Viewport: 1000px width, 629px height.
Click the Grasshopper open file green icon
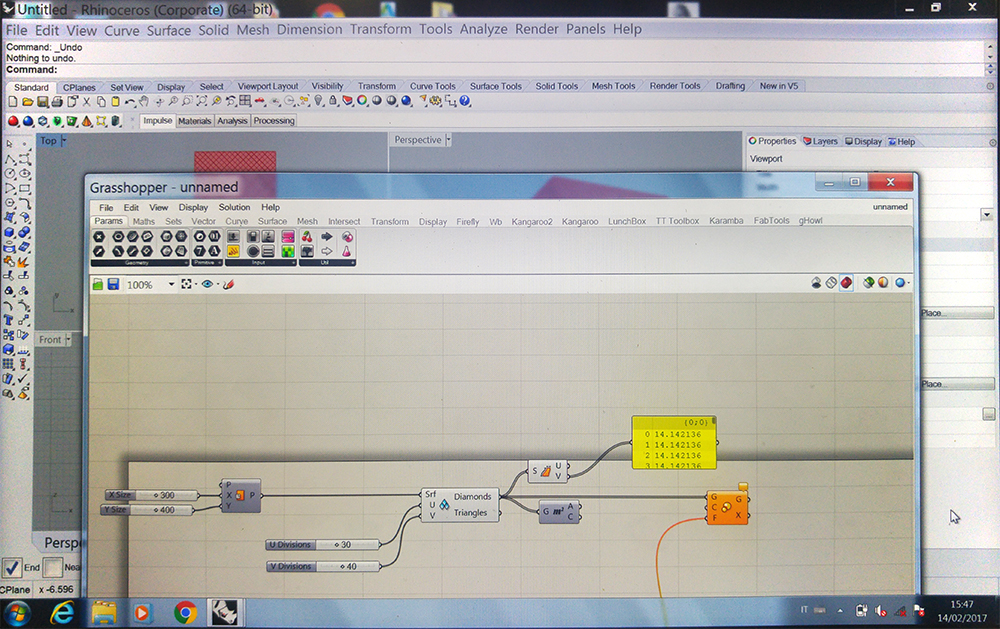click(x=98, y=284)
